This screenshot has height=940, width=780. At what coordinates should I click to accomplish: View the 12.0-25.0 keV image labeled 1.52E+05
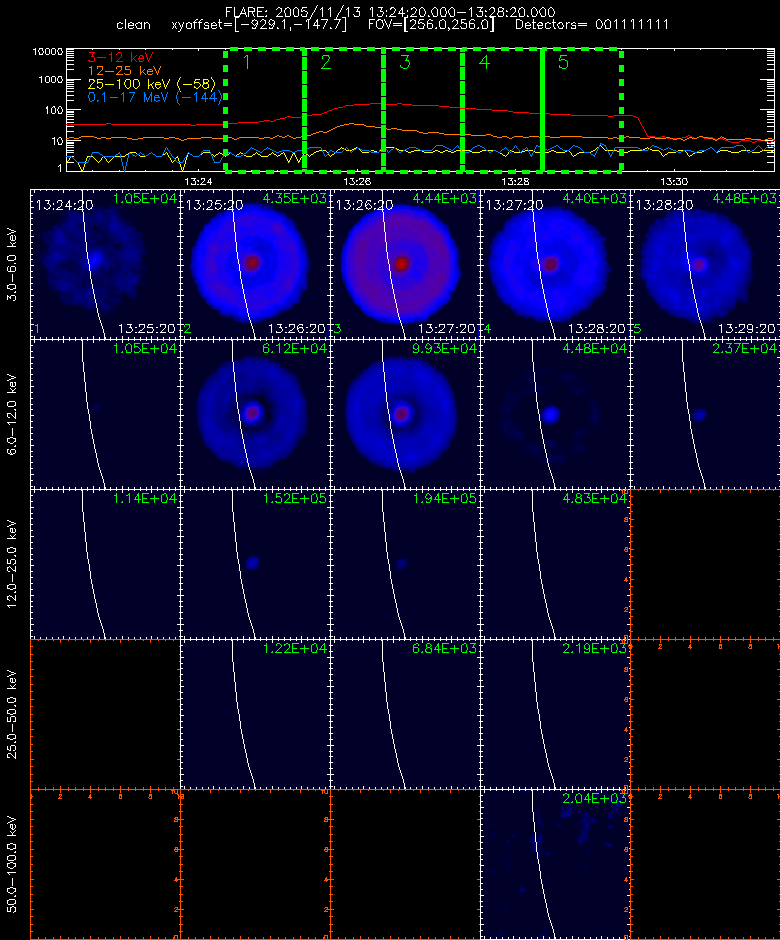pos(255,564)
